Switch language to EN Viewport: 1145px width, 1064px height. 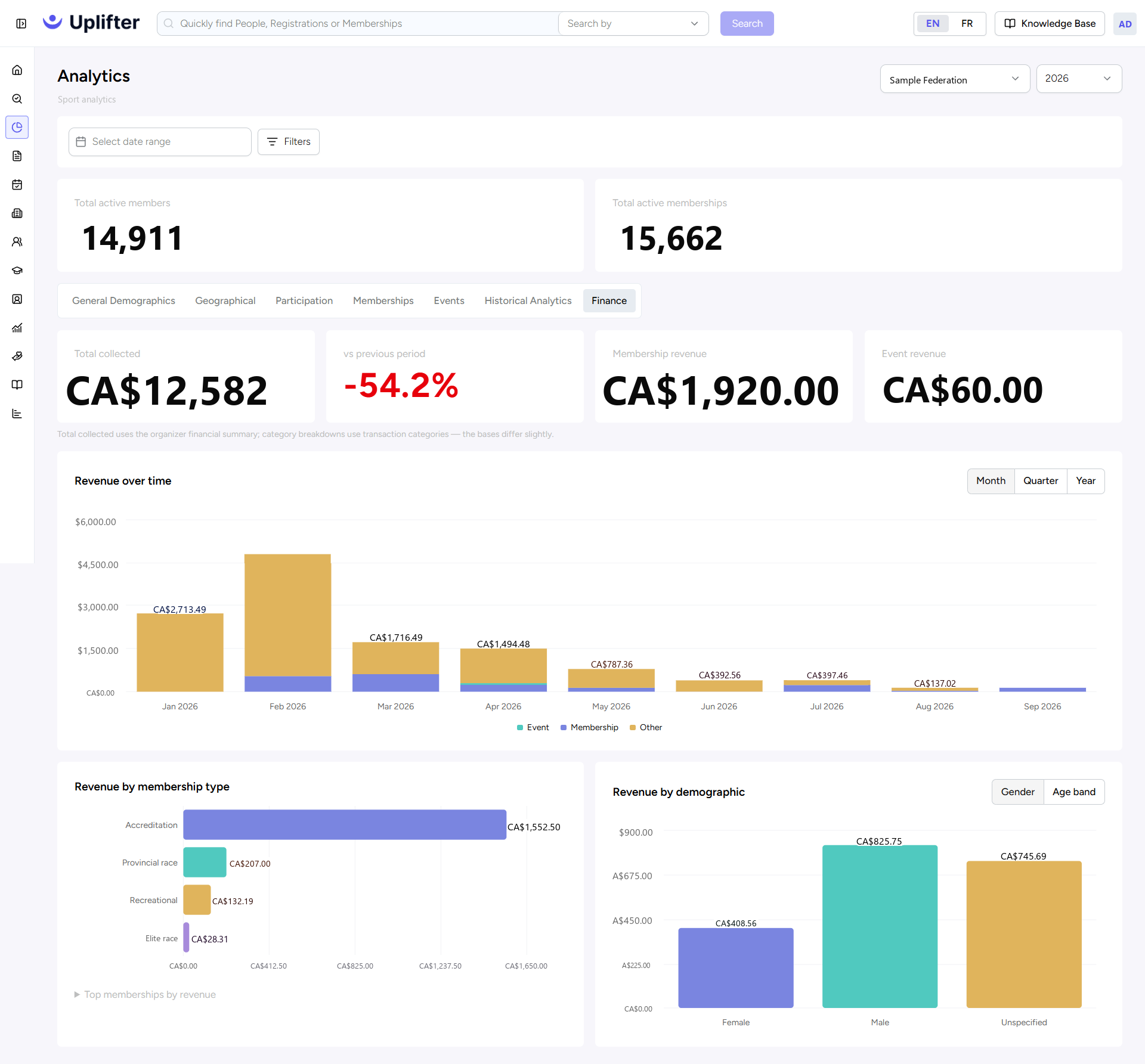point(933,24)
